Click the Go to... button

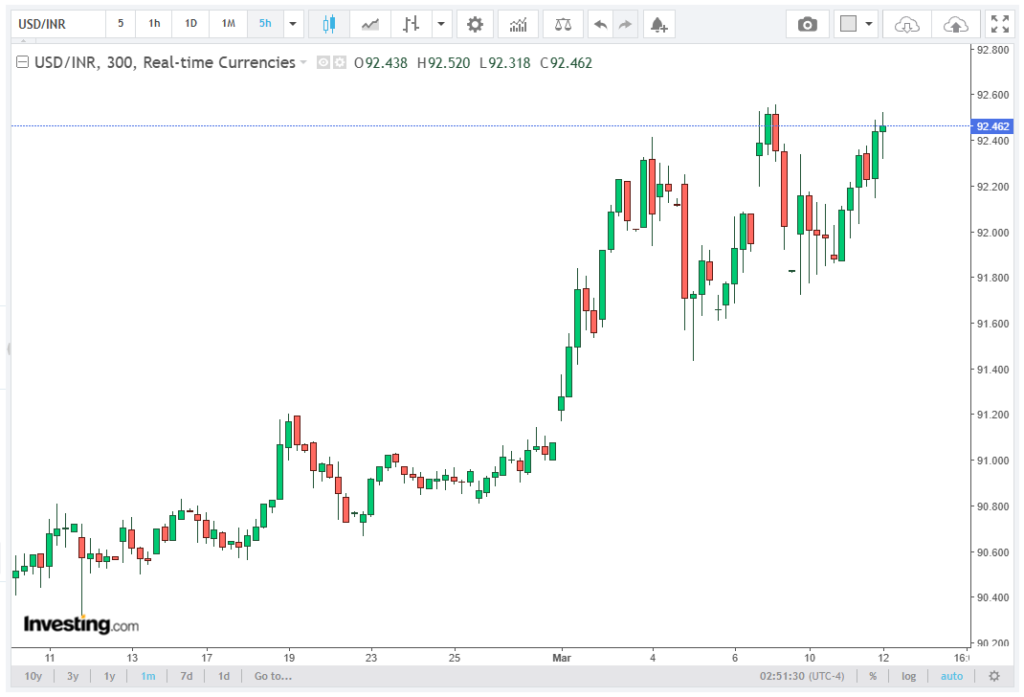(x=273, y=676)
